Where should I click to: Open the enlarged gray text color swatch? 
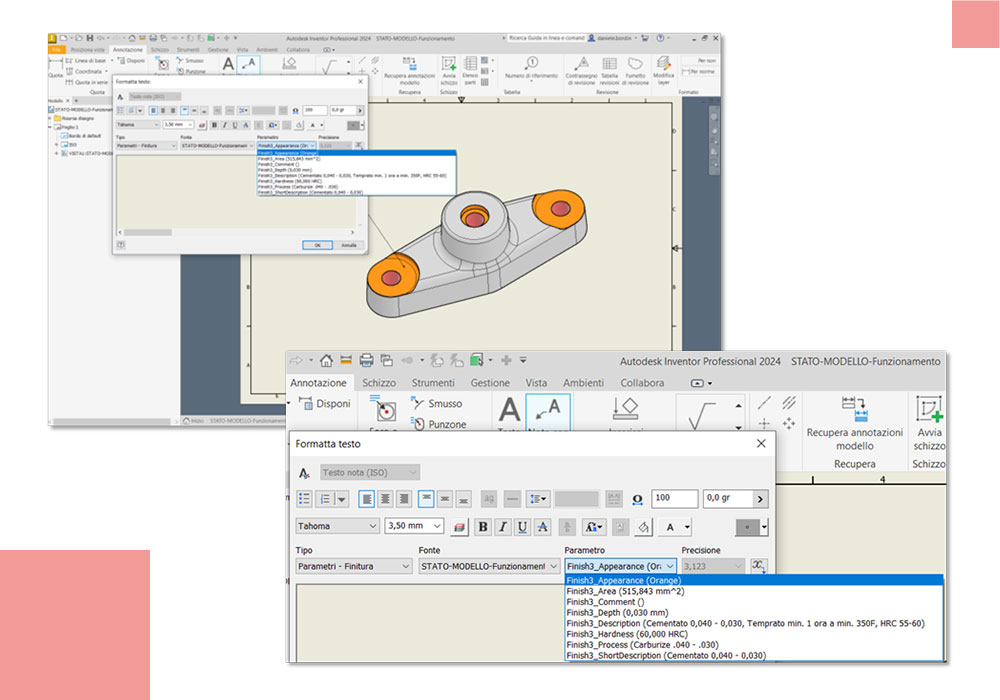pyautogui.click(x=752, y=526)
